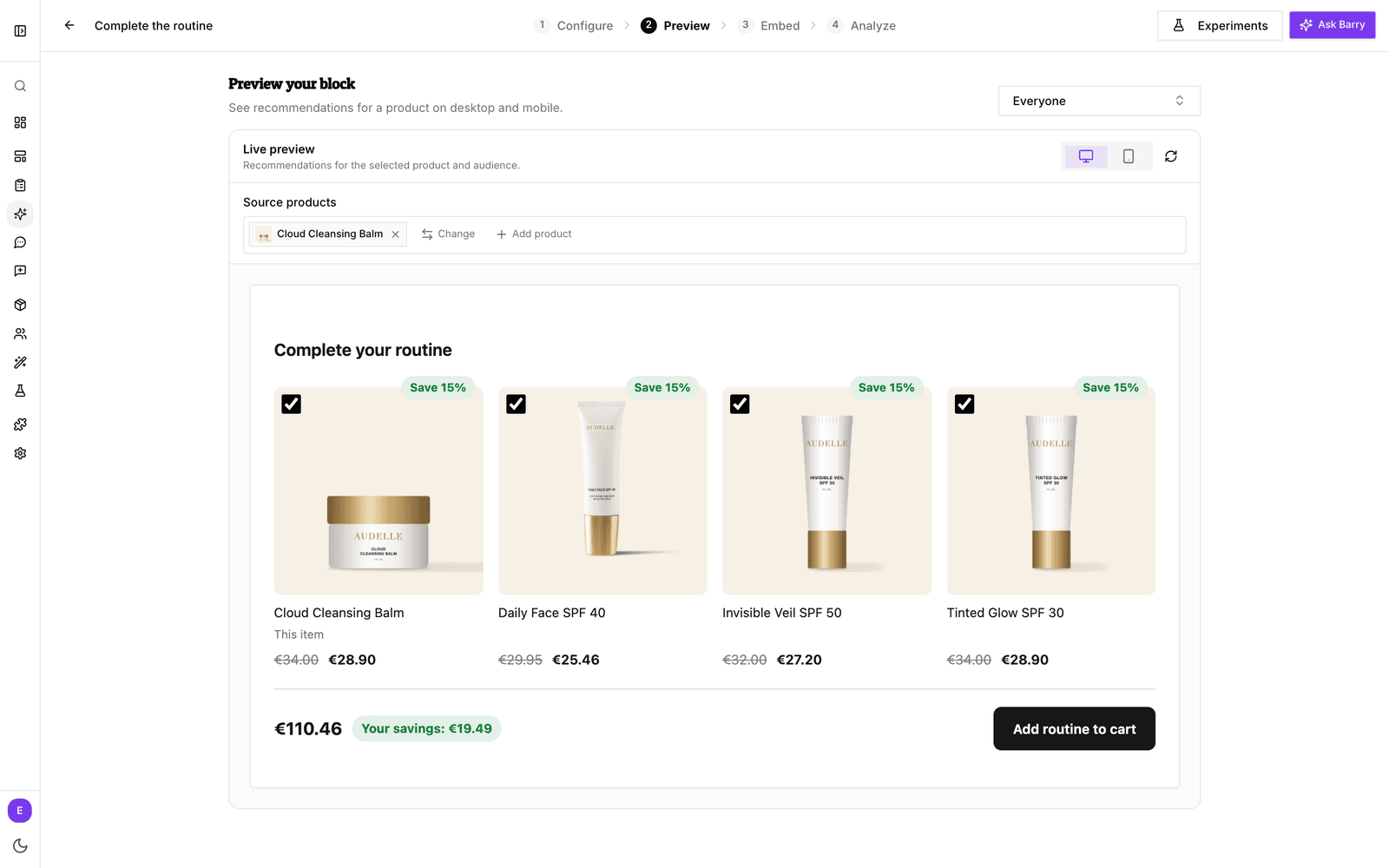Uncheck Tinted Glow SPF 30 checkbox
Viewport: 1389px width, 868px height.
(x=964, y=404)
